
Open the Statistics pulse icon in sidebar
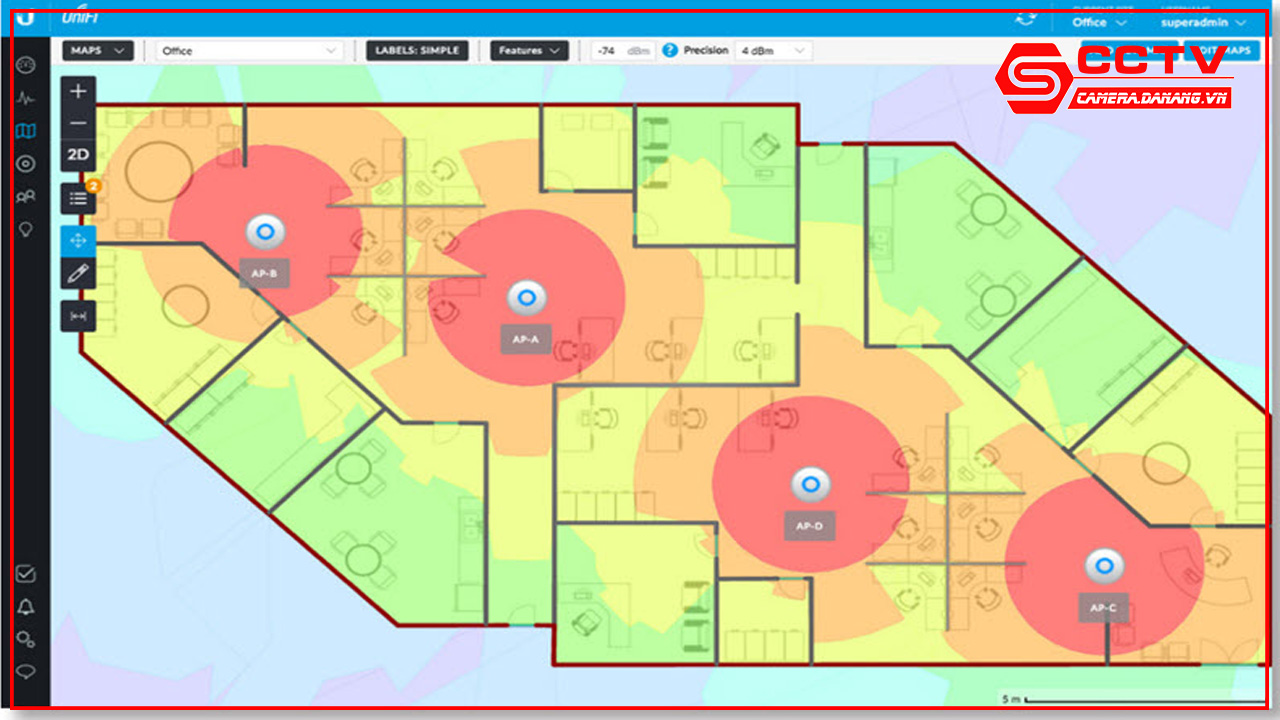click(27, 98)
